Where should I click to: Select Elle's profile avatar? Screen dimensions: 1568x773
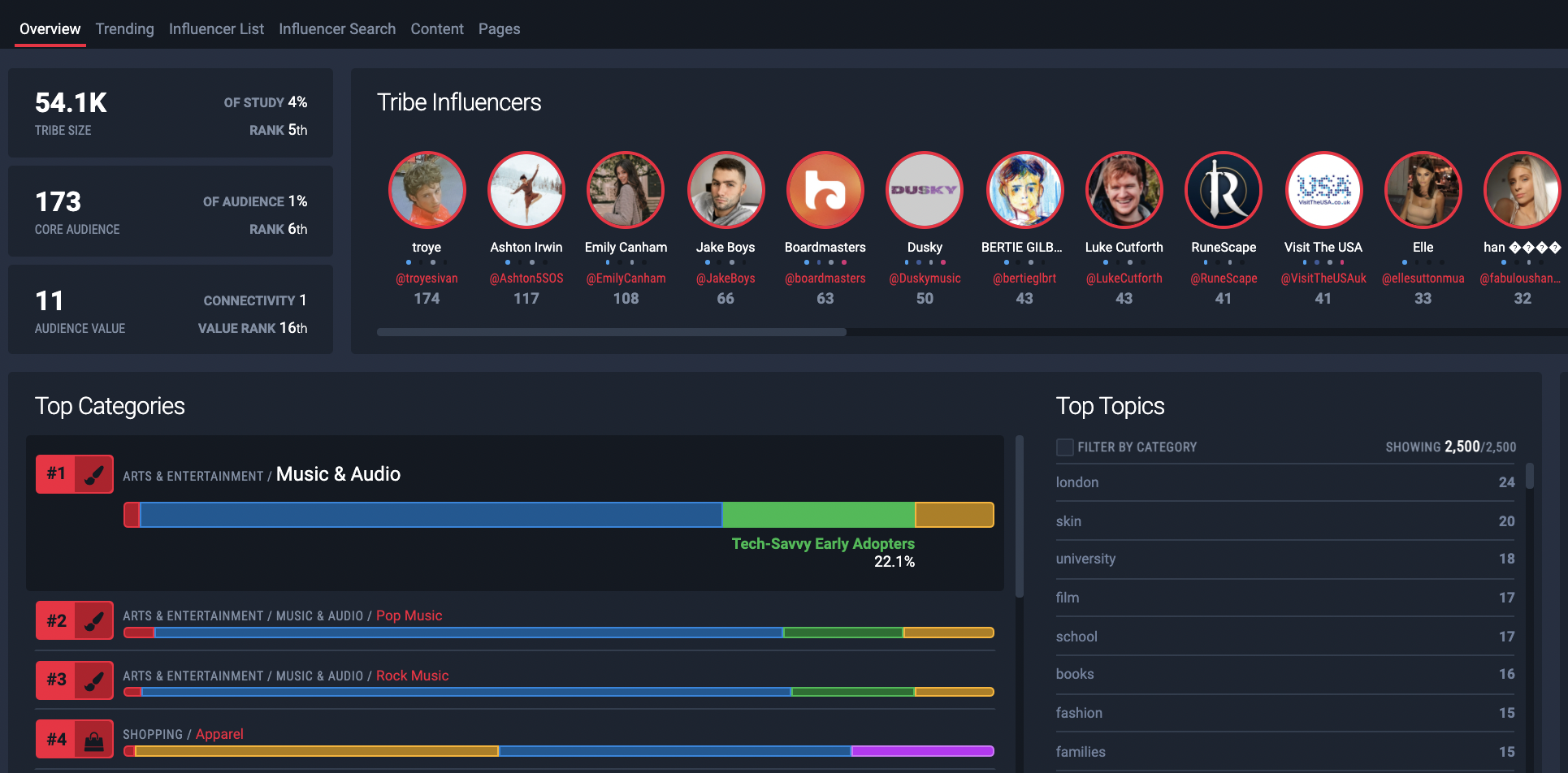point(1423,190)
